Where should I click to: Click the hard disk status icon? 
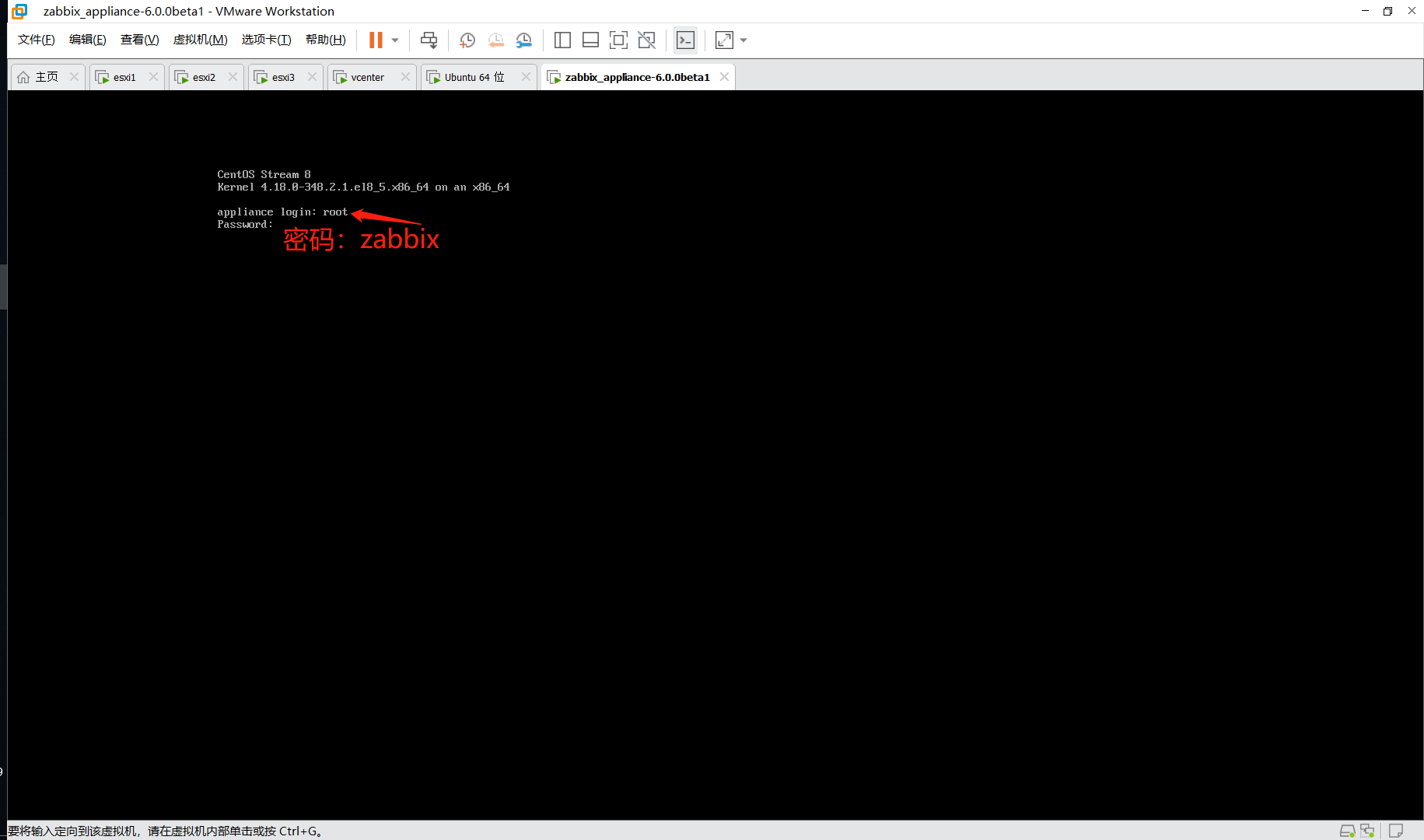pos(1349,831)
